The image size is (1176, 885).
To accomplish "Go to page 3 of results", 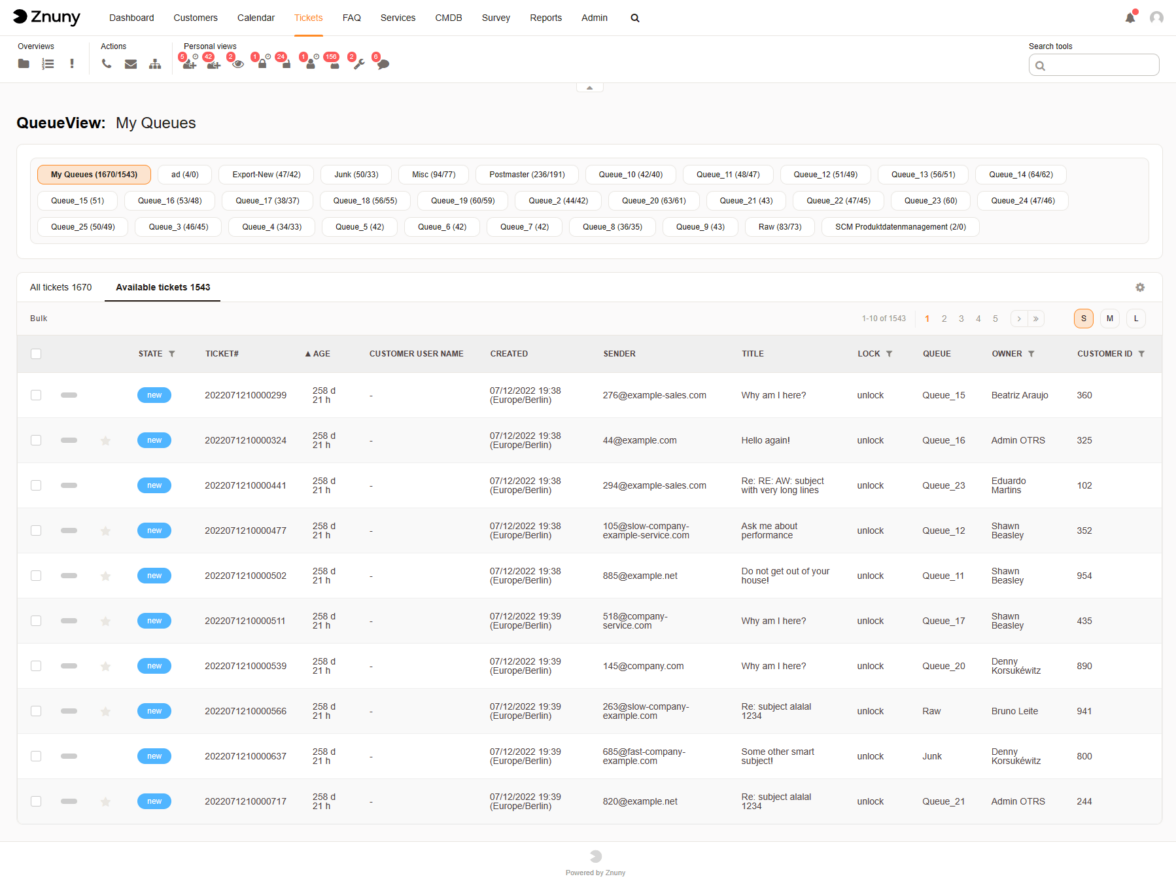I will pyautogui.click(x=961, y=319).
